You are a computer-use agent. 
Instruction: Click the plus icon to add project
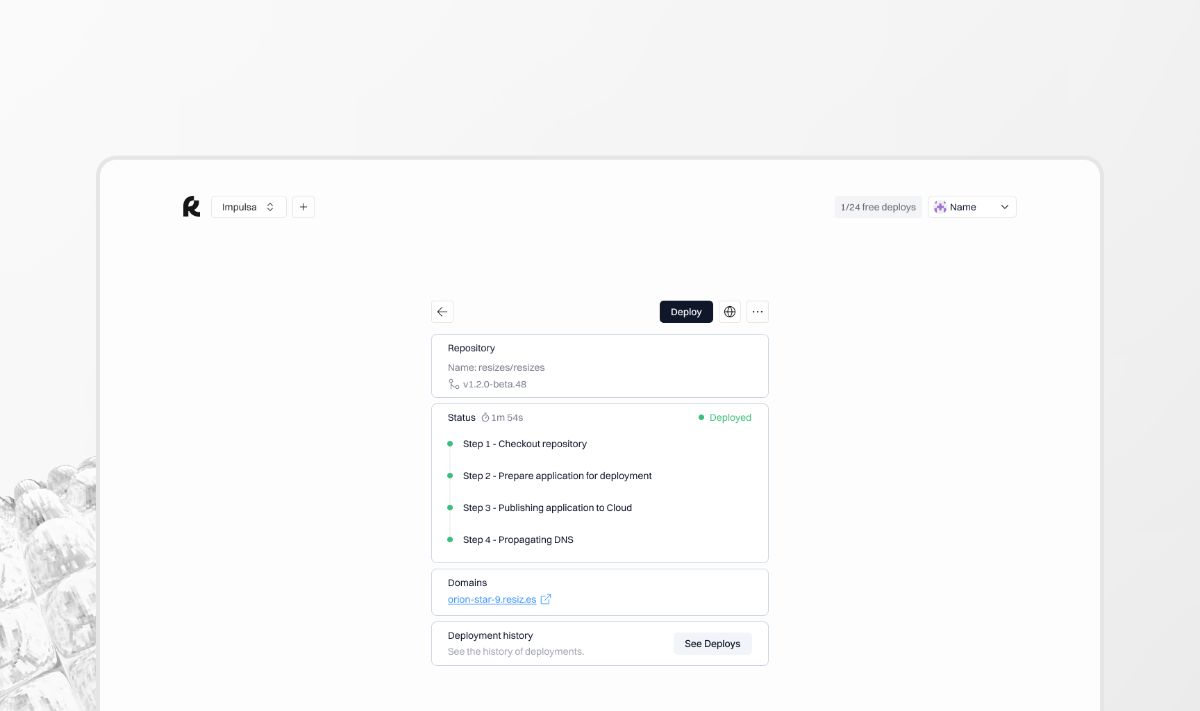(x=303, y=207)
